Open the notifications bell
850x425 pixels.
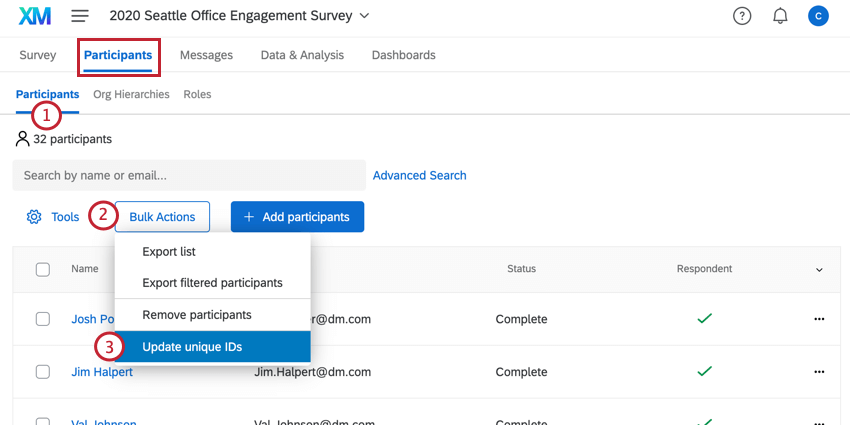[x=780, y=16]
